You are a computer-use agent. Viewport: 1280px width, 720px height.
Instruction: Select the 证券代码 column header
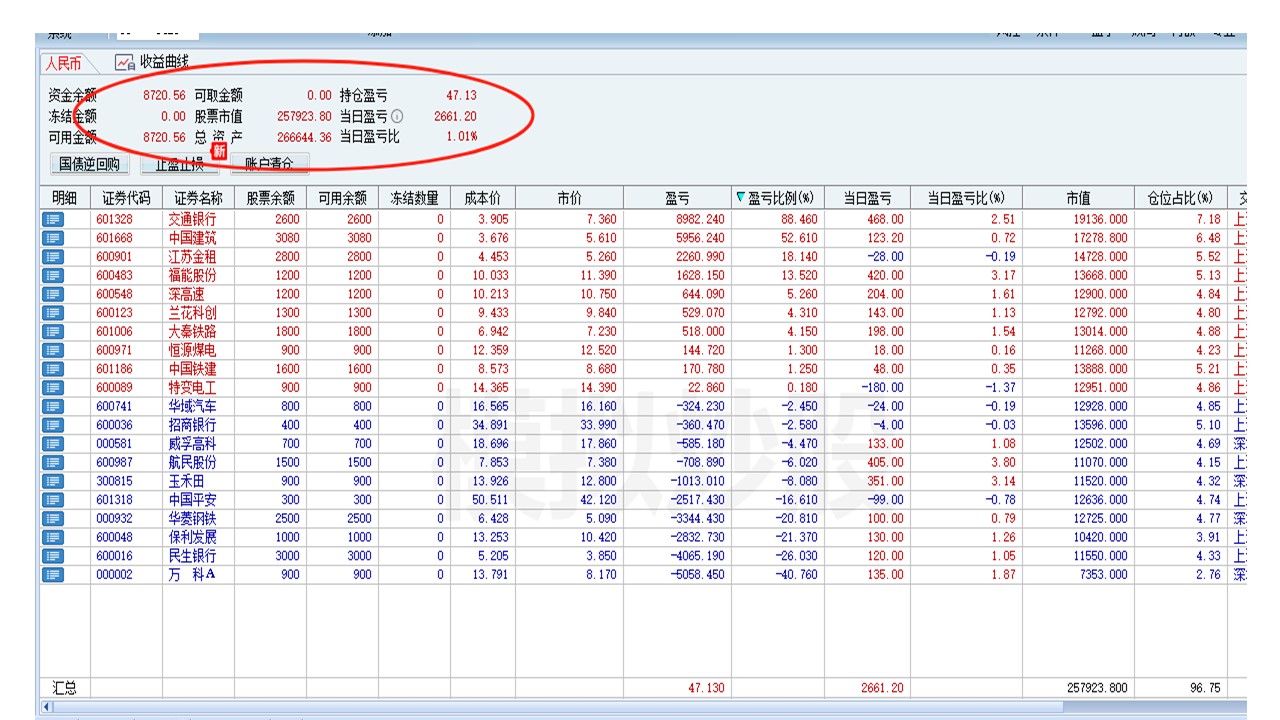tap(126, 198)
